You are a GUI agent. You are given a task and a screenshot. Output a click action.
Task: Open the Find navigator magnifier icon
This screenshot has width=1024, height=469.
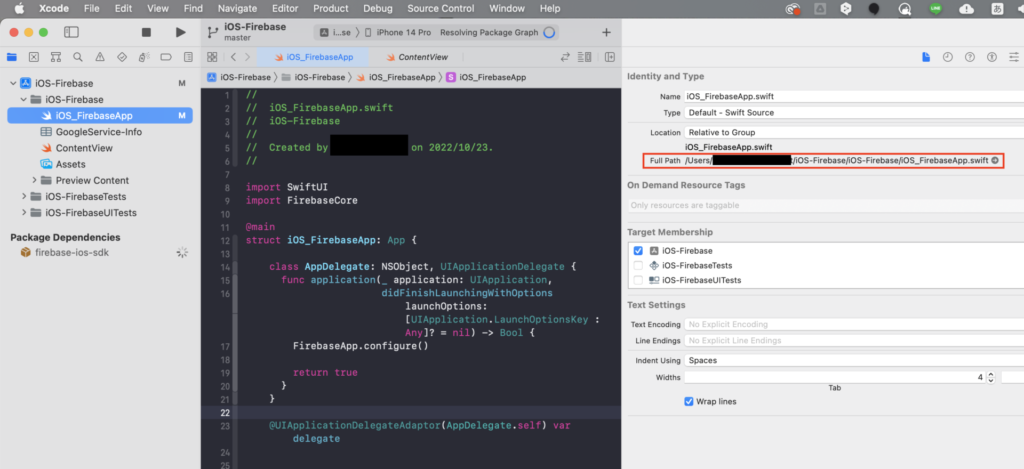point(78,57)
